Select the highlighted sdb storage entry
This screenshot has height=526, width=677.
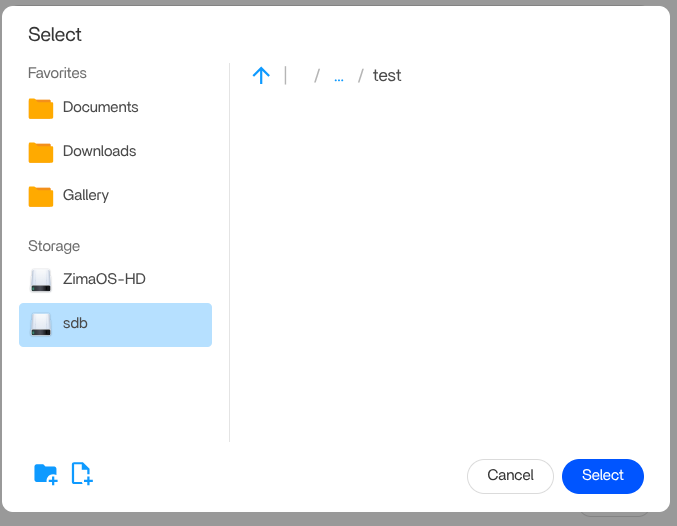pos(115,325)
